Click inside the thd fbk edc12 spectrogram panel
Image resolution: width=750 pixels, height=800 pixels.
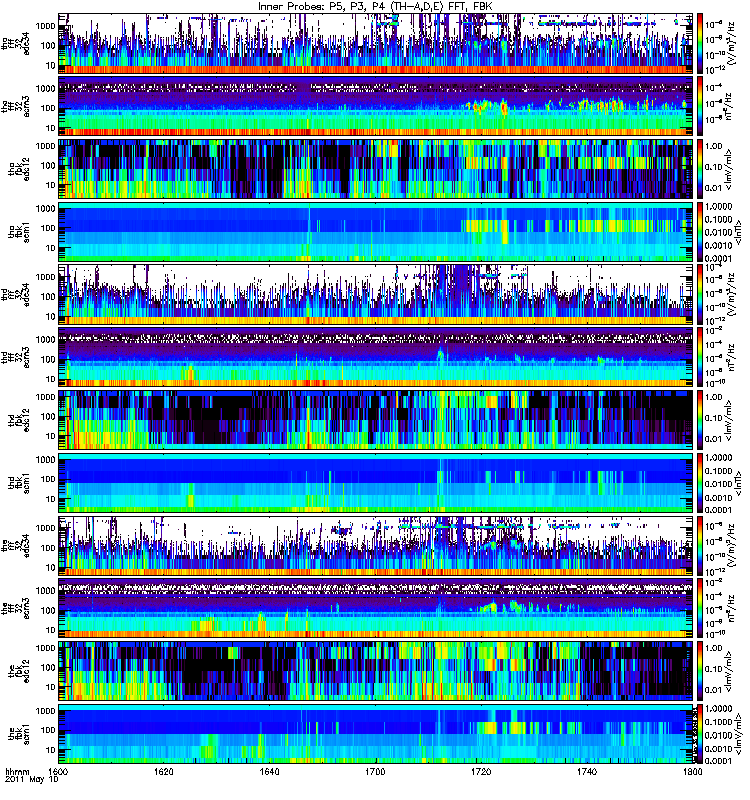[376, 420]
